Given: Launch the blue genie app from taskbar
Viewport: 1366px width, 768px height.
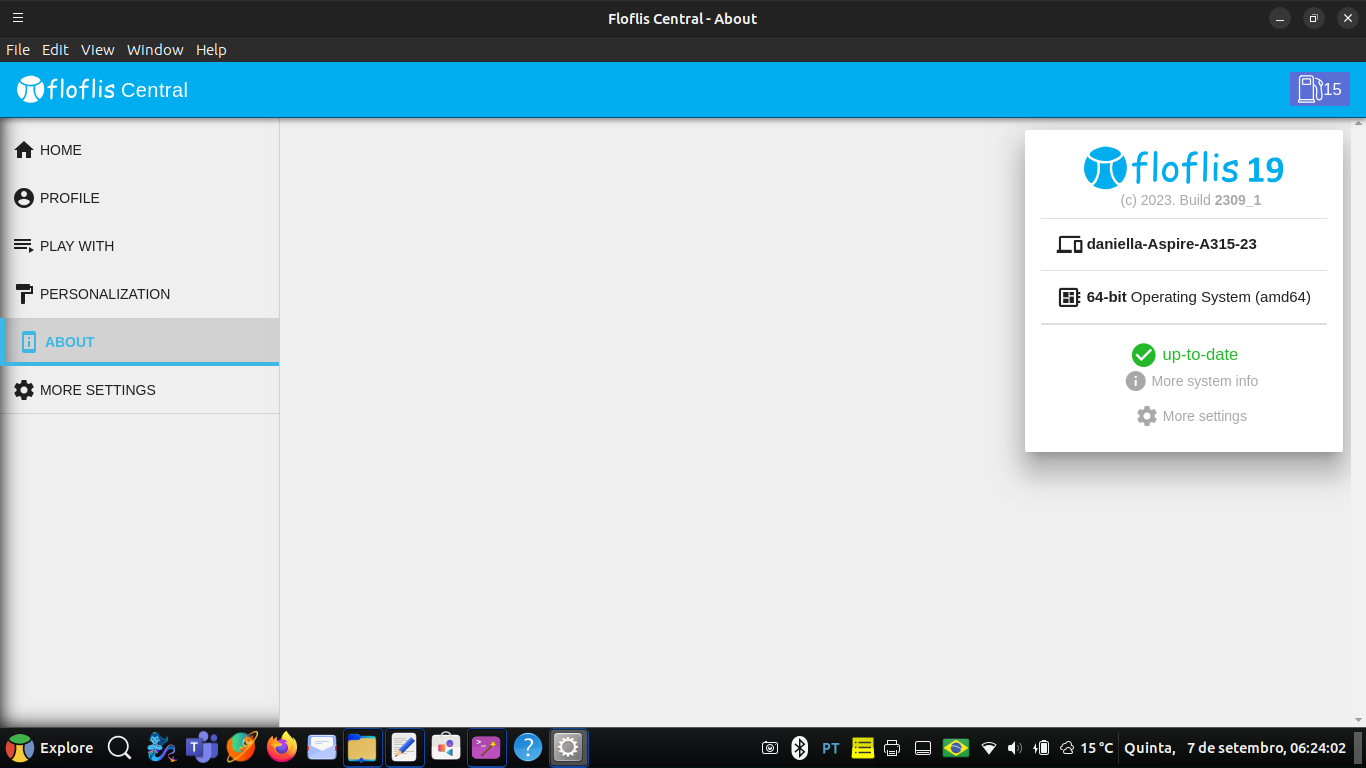Looking at the screenshot, I should (161, 747).
